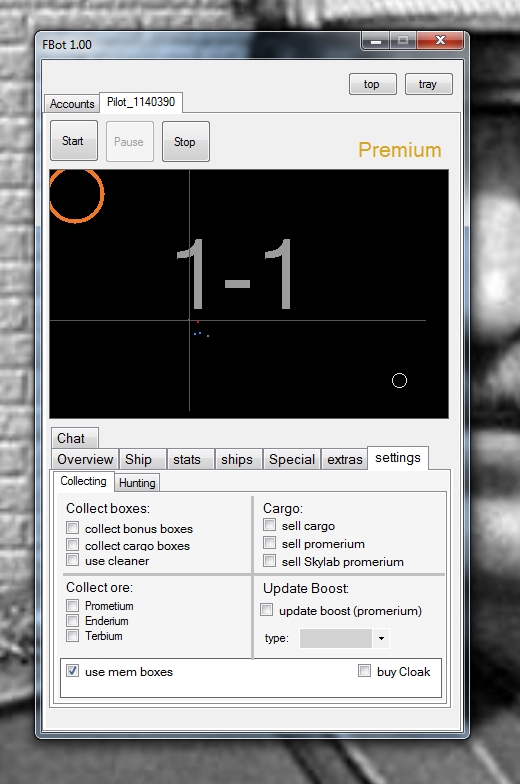Pin the window with the top button
Image resolution: width=520 pixels, height=784 pixels.
click(372, 84)
